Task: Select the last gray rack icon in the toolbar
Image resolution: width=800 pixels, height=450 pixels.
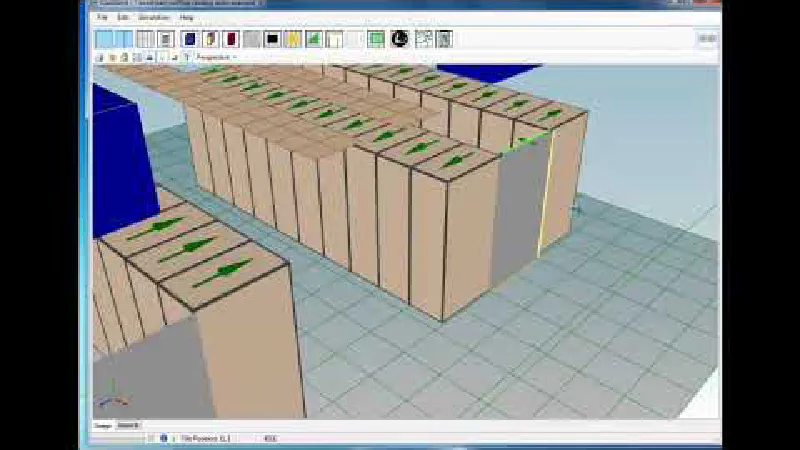Action: tap(444, 39)
